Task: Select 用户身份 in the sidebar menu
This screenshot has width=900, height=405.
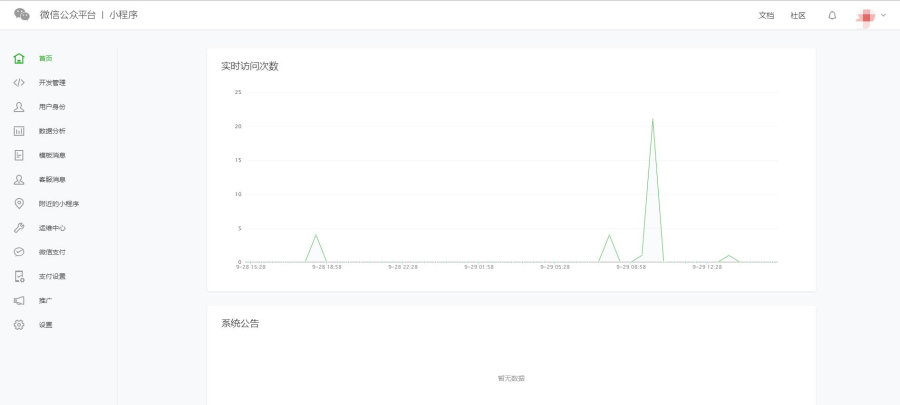Action: click(x=52, y=107)
